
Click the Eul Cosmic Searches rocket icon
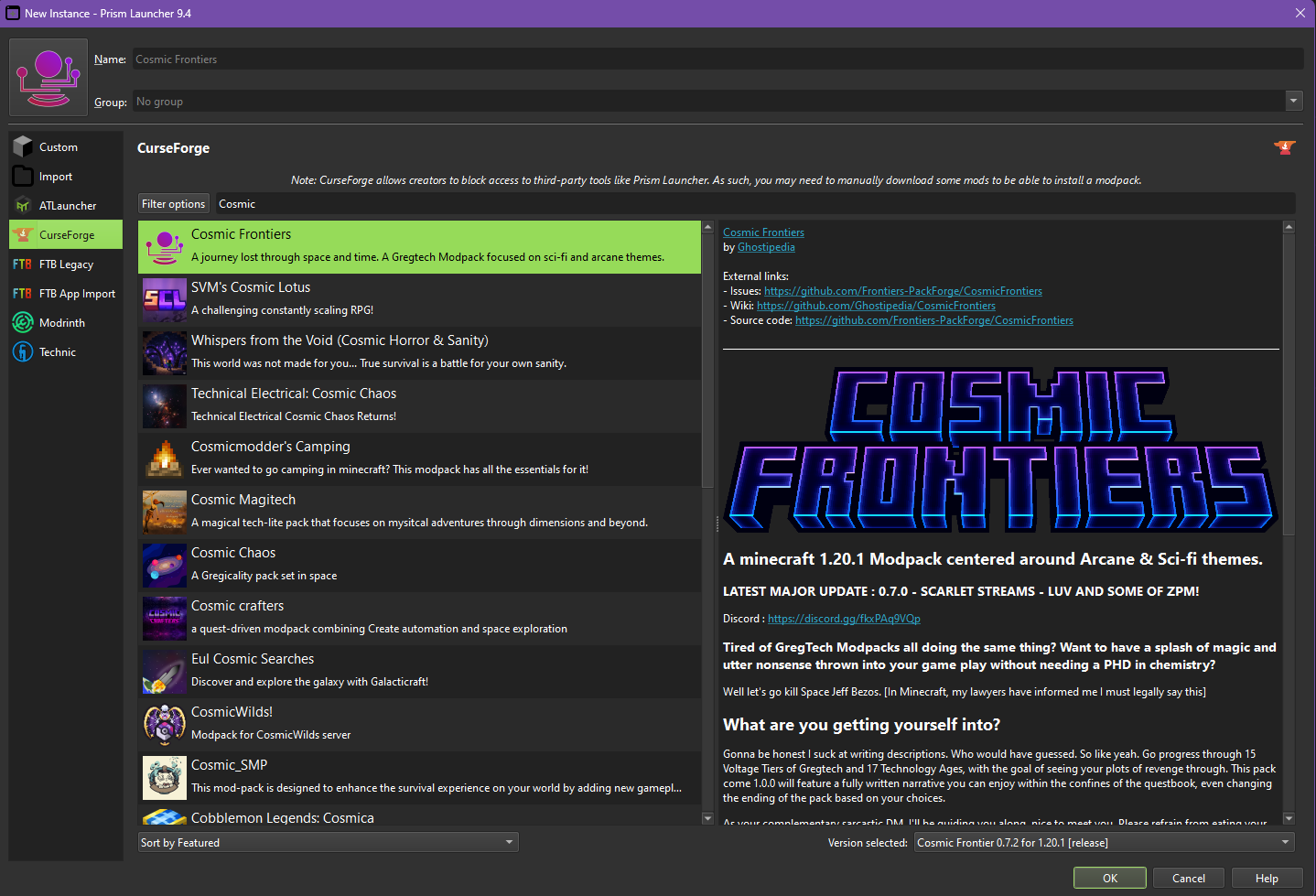tap(165, 672)
